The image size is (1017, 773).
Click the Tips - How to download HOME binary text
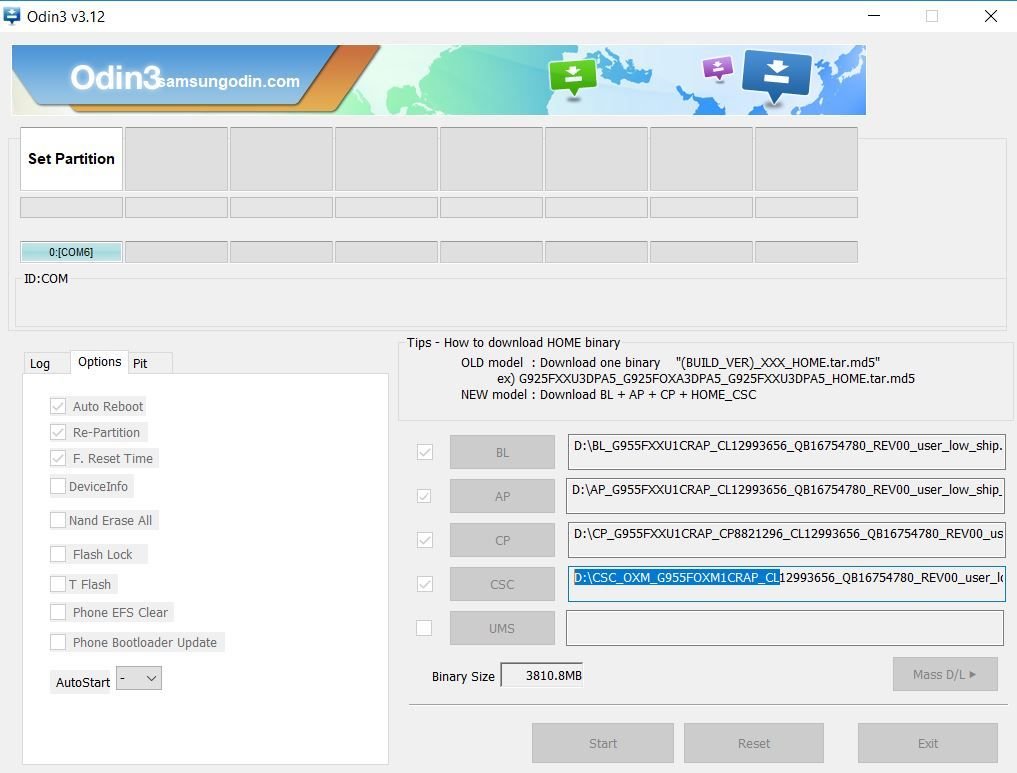point(513,342)
